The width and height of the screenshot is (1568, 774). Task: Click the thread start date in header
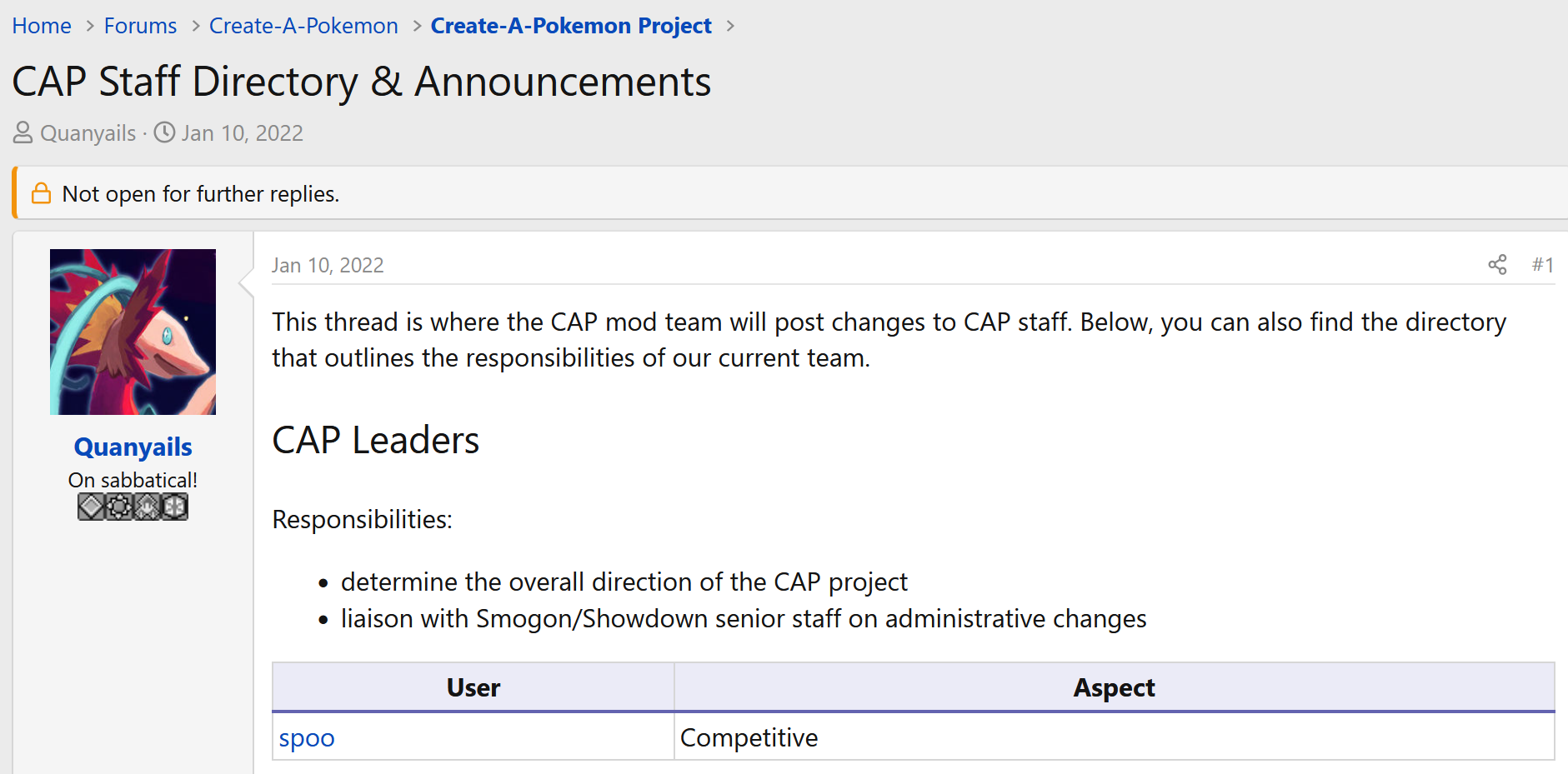coord(243,133)
